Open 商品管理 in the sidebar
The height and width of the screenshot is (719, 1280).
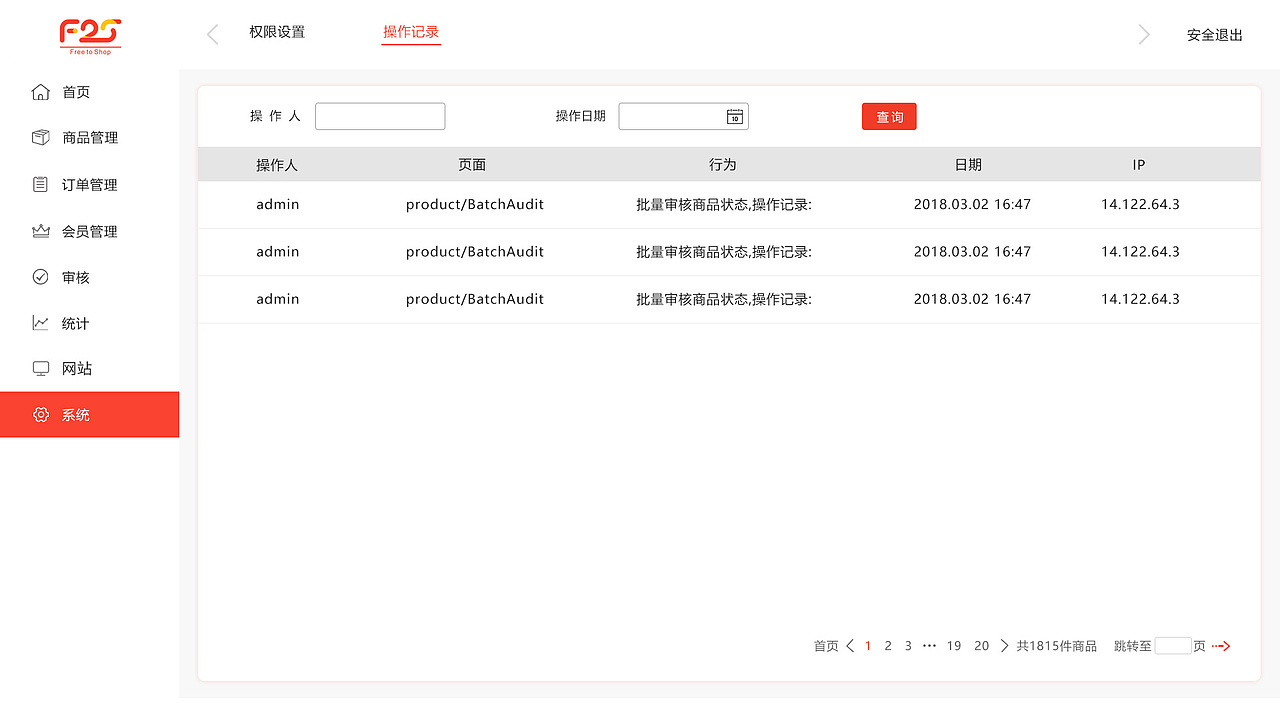[x=89, y=138]
